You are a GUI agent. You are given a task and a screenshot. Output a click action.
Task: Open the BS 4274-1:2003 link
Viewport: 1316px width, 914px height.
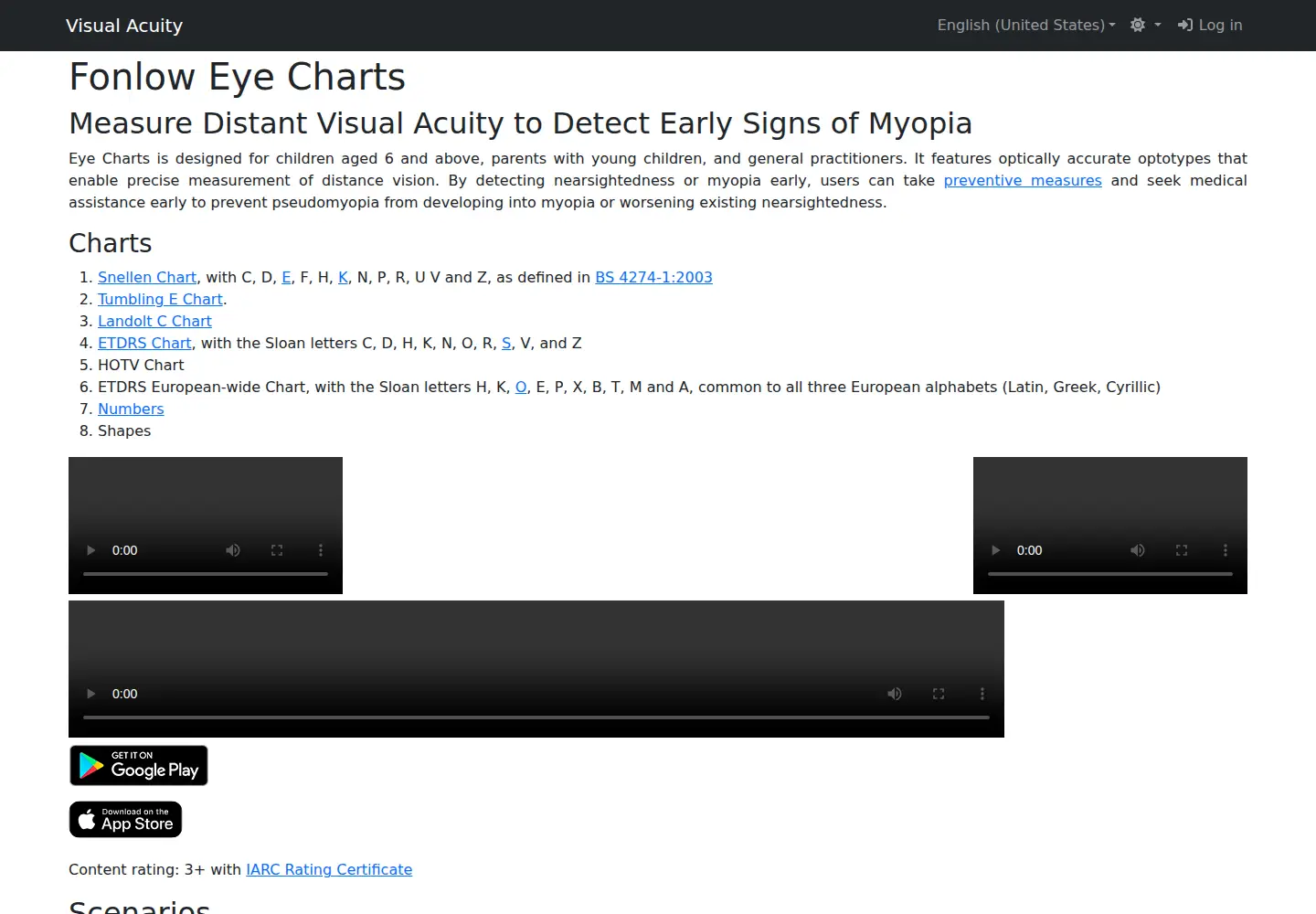point(653,277)
